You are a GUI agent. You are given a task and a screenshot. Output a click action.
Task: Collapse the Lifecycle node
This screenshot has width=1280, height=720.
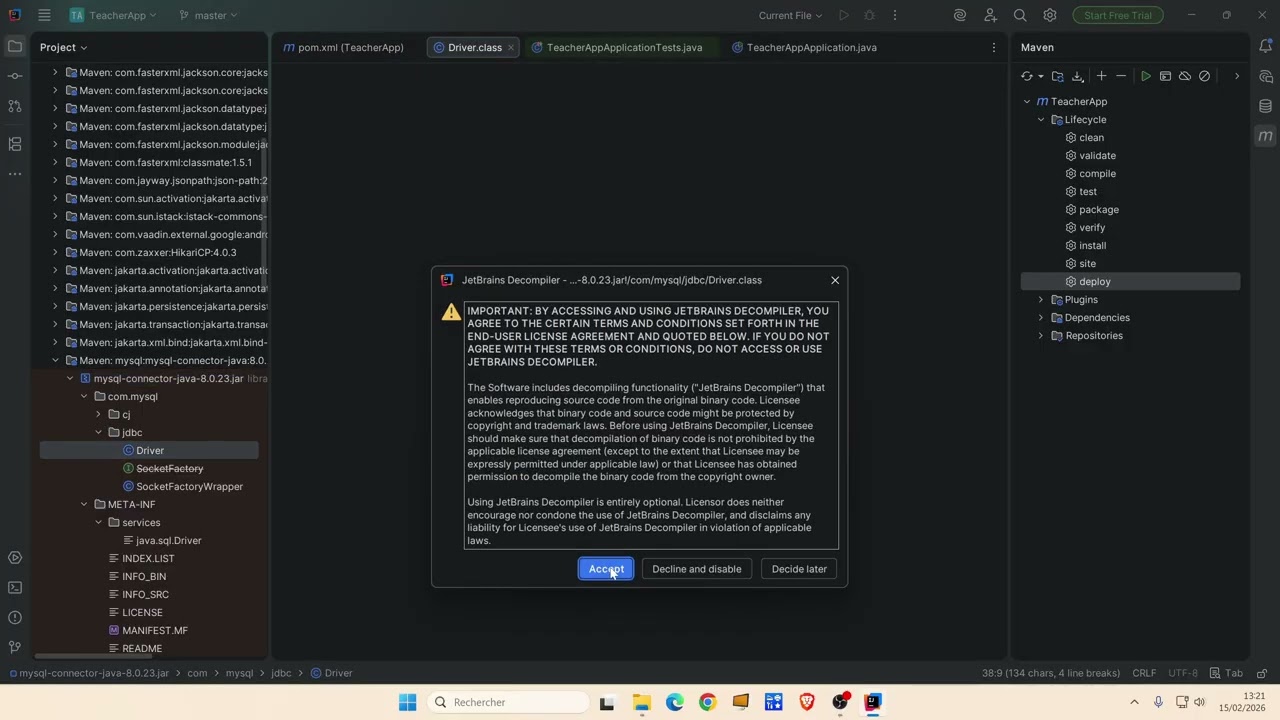(1041, 119)
